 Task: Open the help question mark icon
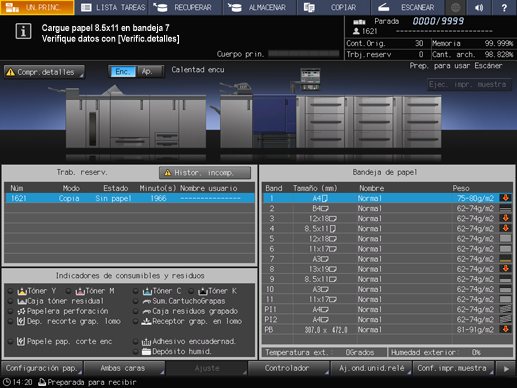click(x=504, y=7)
